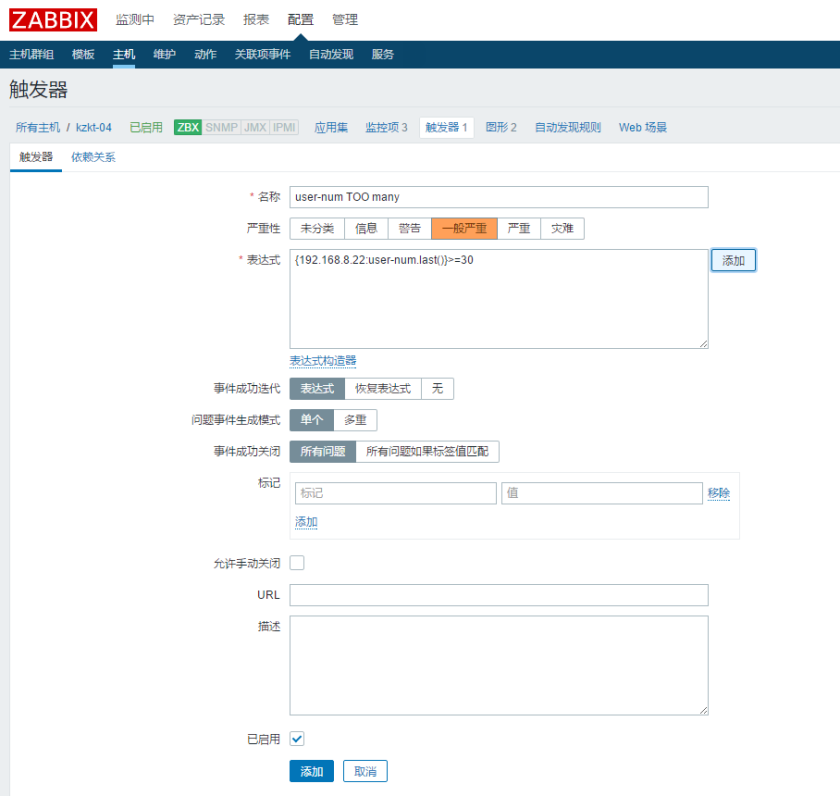This screenshot has width=840, height=796.
Task: Set severity to 信息
Action: pyautogui.click(x=366, y=229)
